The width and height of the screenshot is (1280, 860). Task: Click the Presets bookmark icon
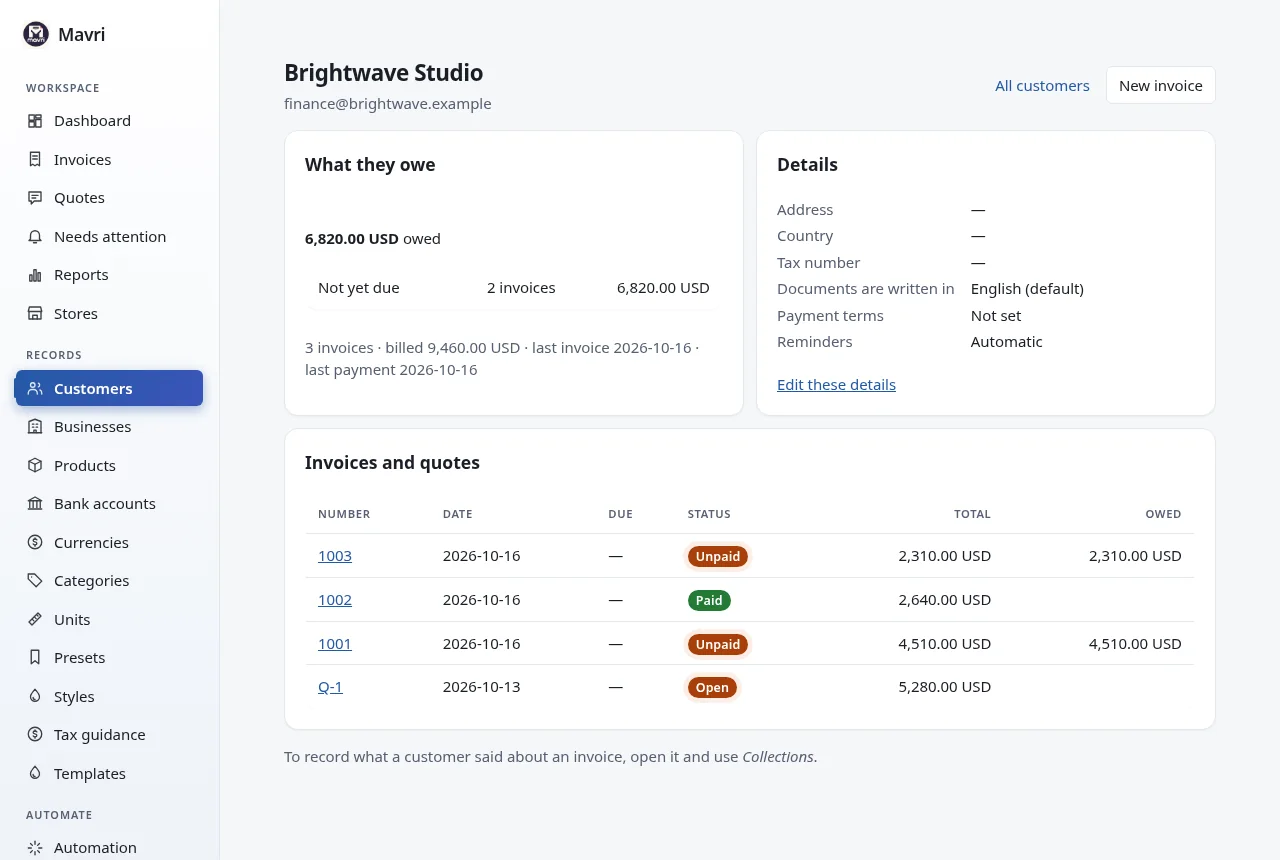pyautogui.click(x=35, y=658)
